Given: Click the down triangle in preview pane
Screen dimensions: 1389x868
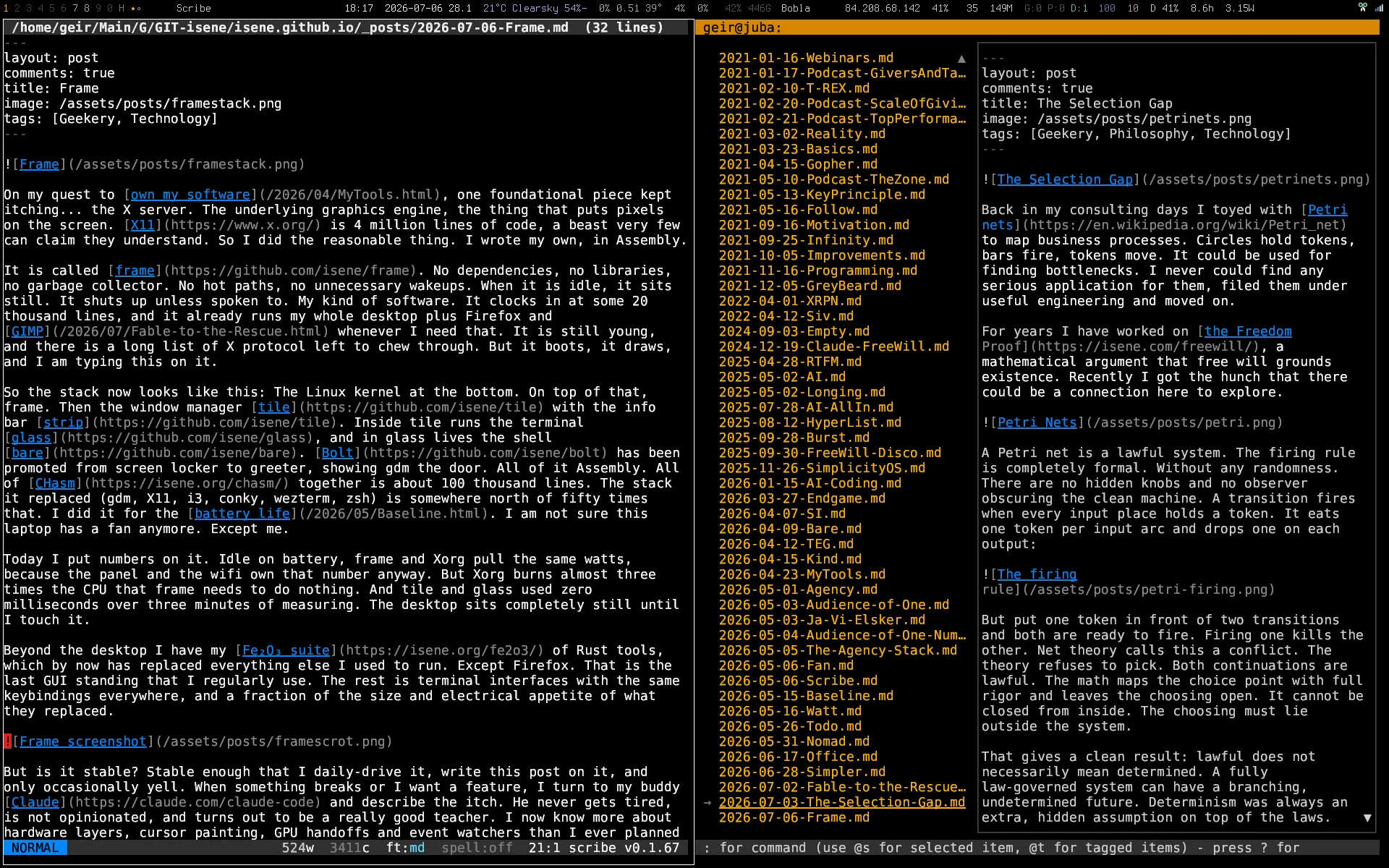Looking at the screenshot, I should pyautogui.click(x=1367, y=818).
